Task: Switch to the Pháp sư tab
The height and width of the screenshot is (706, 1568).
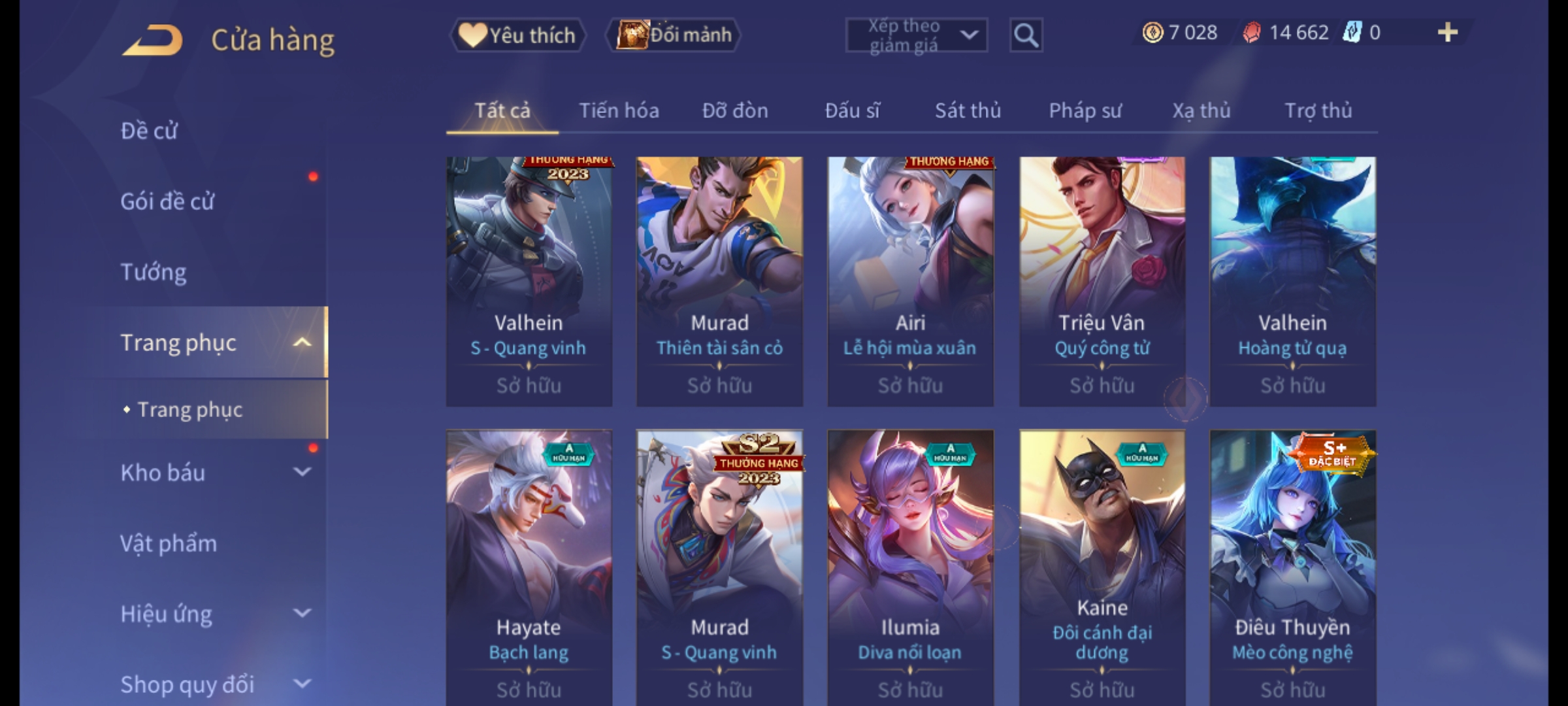Action: pos(1085,110)
